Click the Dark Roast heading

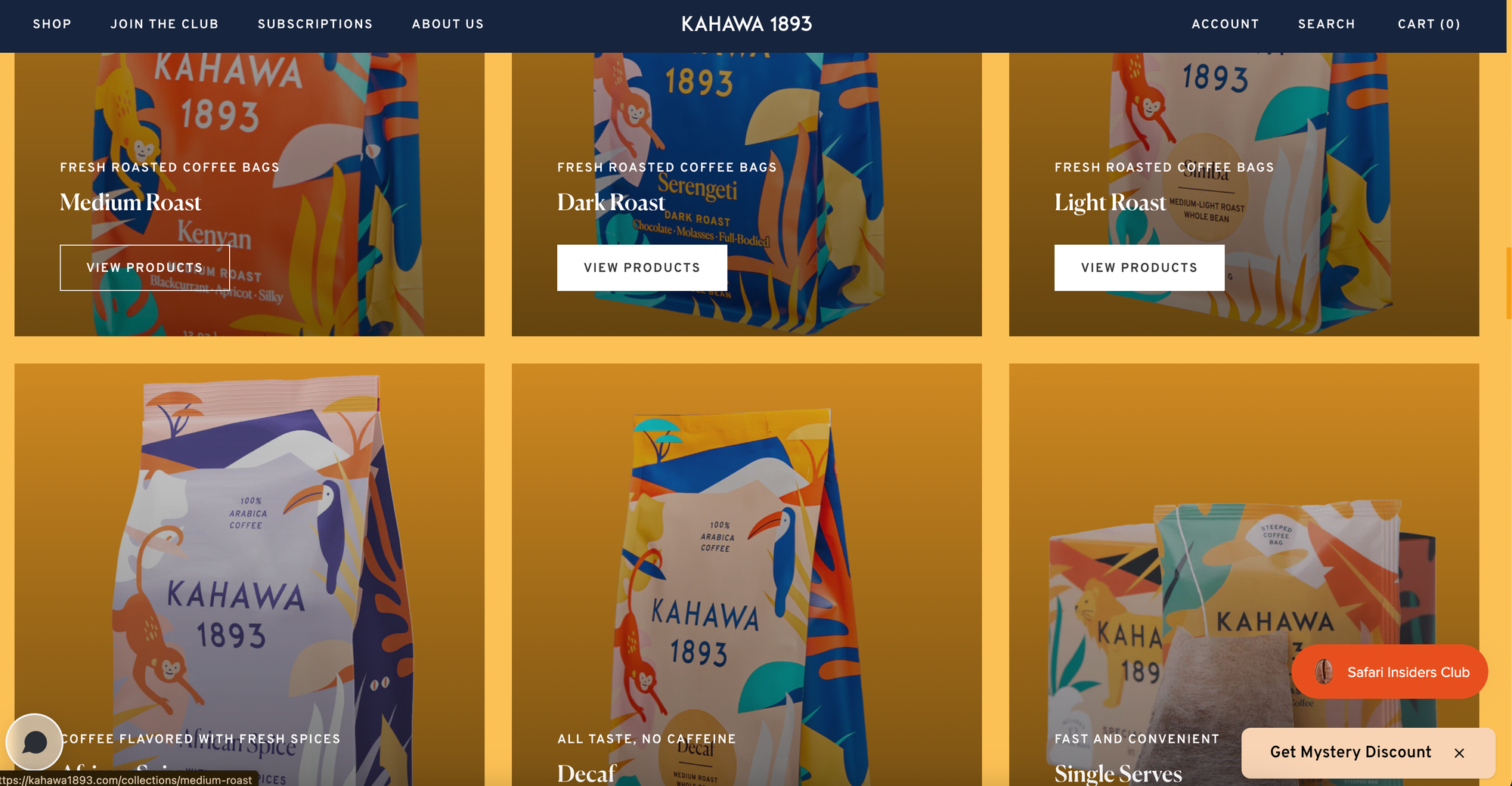pos(611,203)
